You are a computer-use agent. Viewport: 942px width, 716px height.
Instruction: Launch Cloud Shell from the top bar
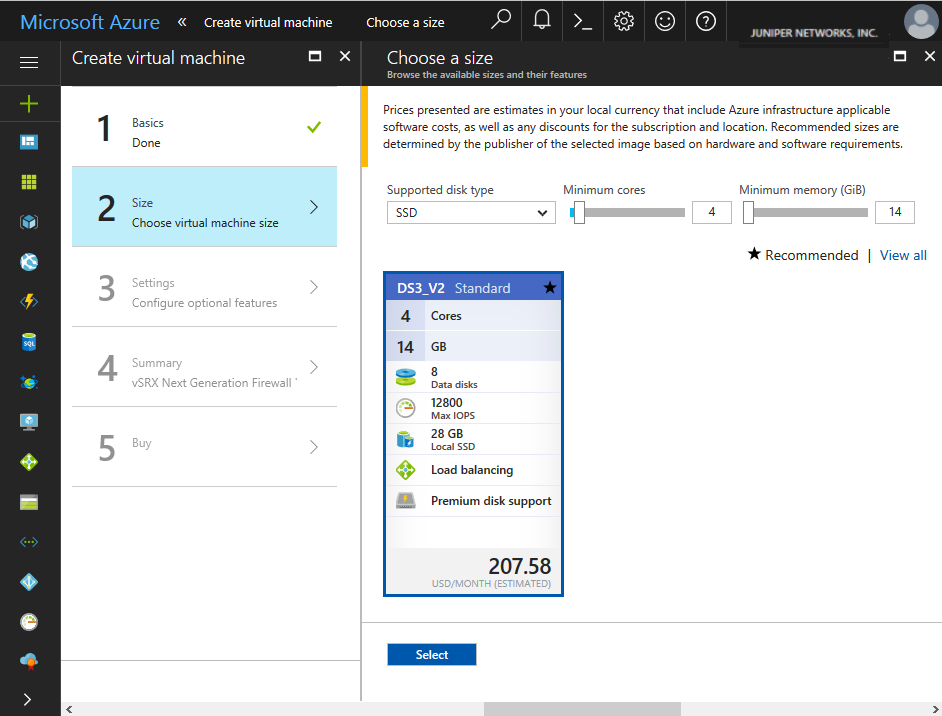point(583,21)
